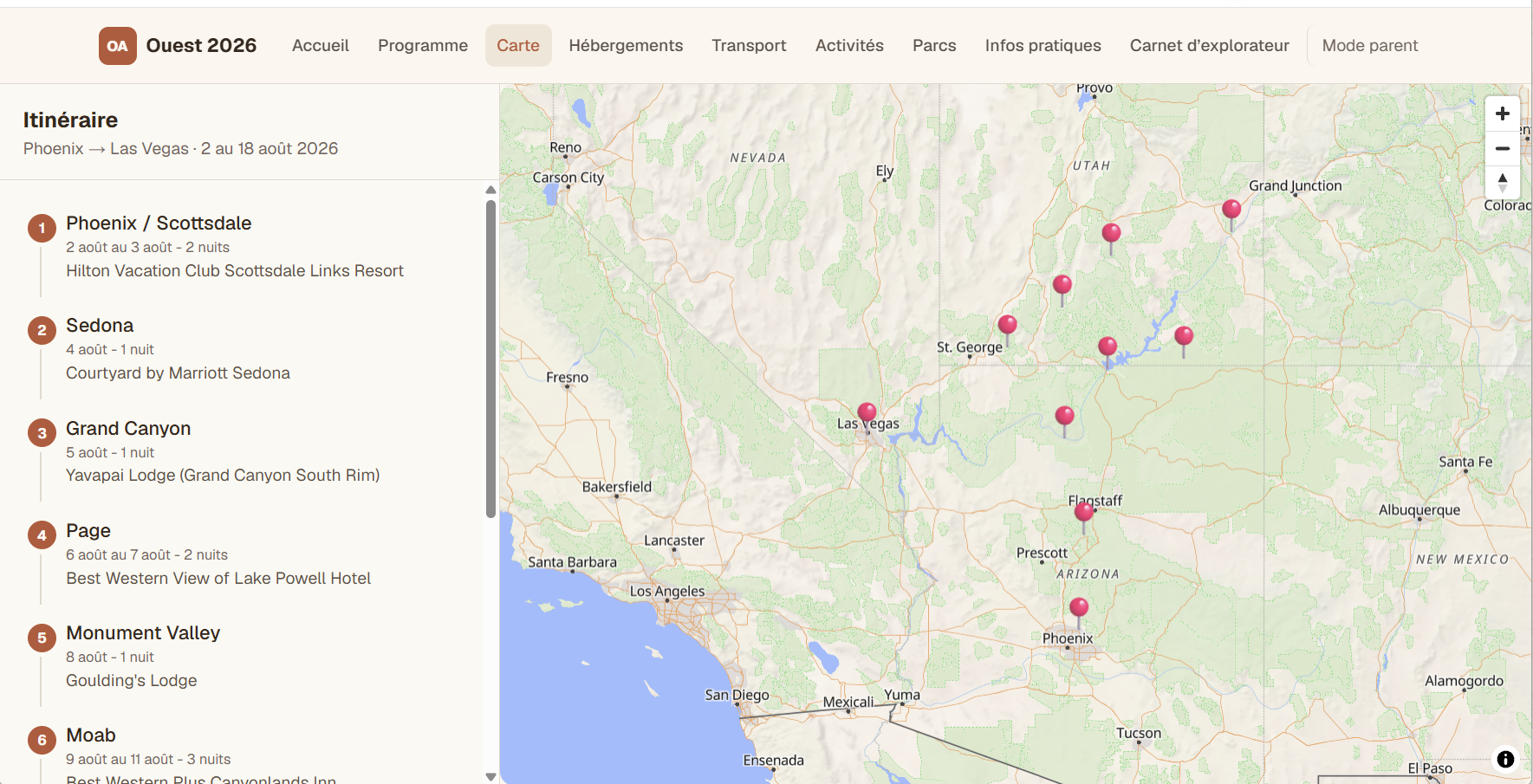Click the OA logo badge
The width and height of the screenshot is (1533, 784).
point(117,46)
